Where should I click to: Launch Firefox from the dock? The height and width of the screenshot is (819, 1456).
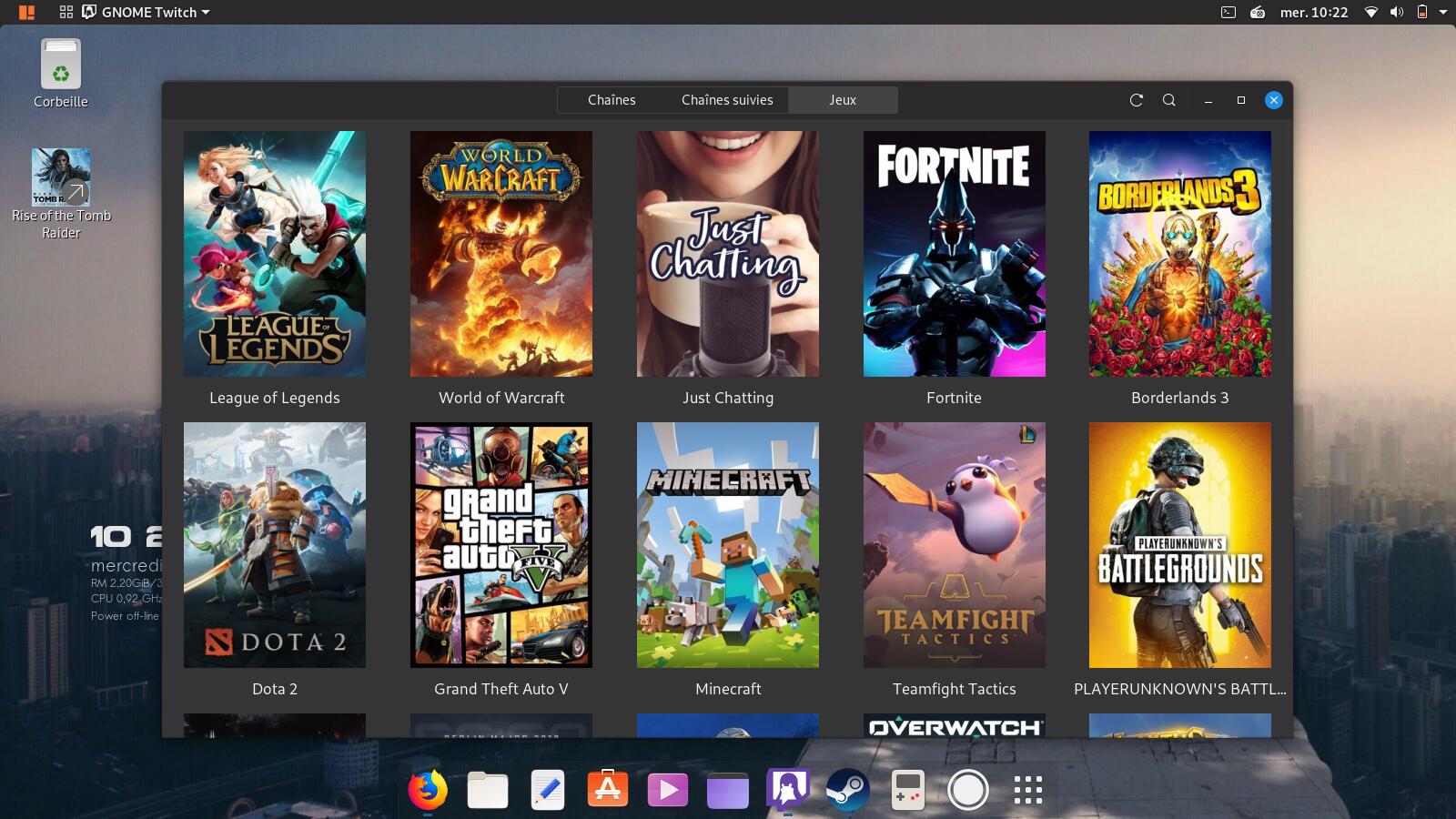coord(428,790)
